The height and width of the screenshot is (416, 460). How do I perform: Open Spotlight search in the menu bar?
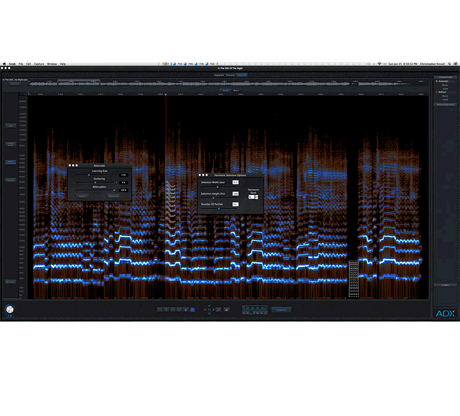(449, 64)
